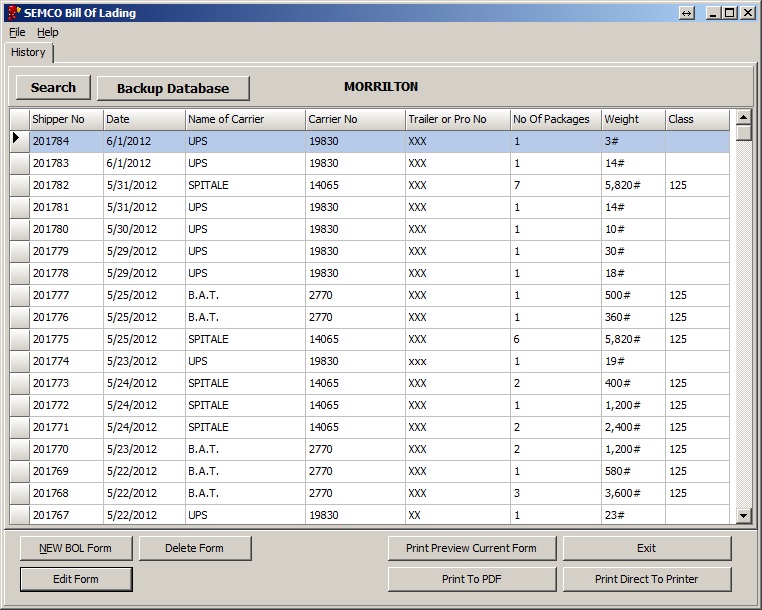Create a NEW BOL Form
Viewport: 762px width, 610px height.
point(76,548)
